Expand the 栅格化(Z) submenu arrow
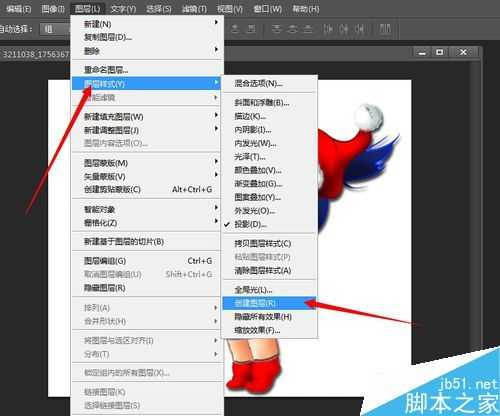This screenshot has width=500, height=416. 216,221
